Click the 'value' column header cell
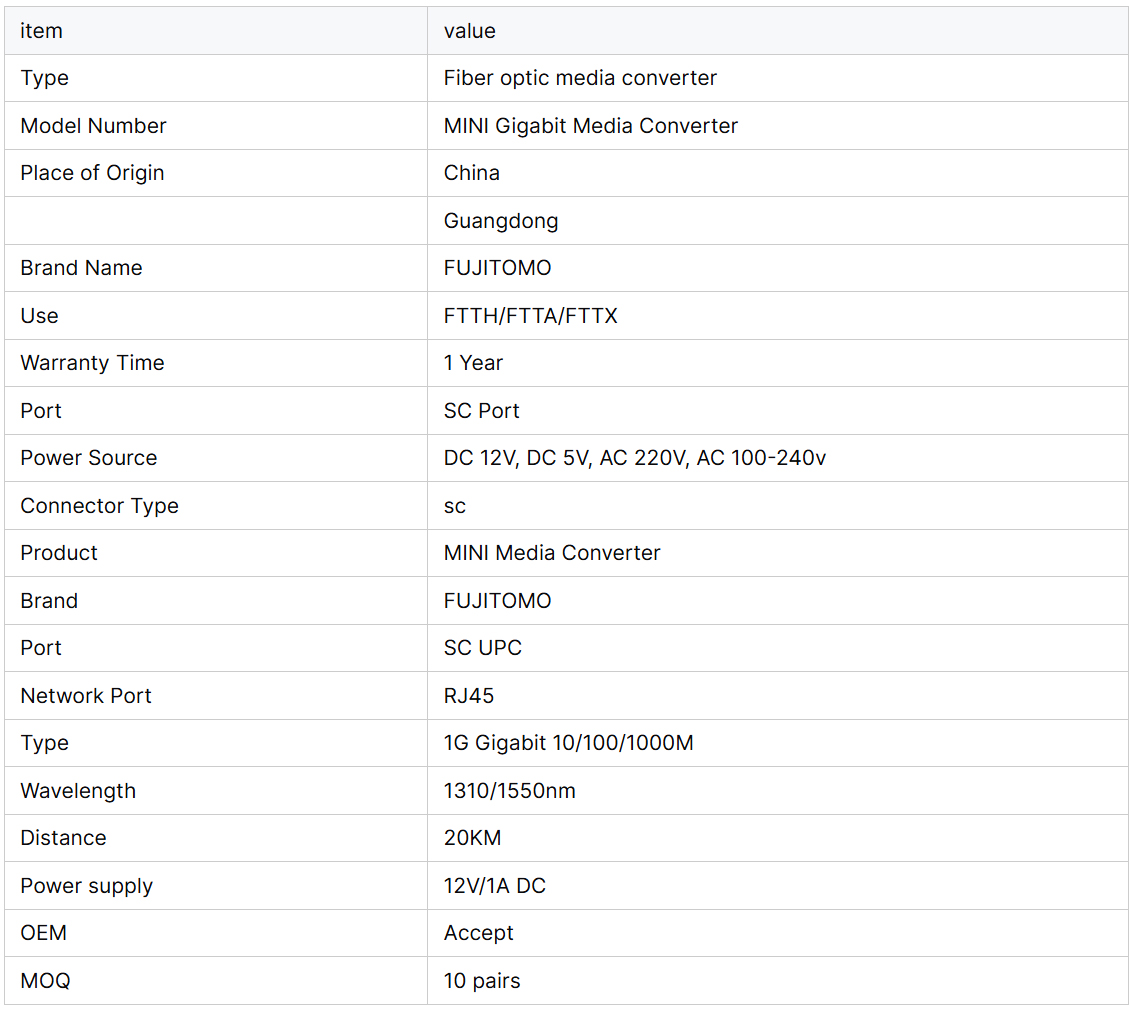The width and height of the screenshot is (1132, 1009). [x=470, y=31]
